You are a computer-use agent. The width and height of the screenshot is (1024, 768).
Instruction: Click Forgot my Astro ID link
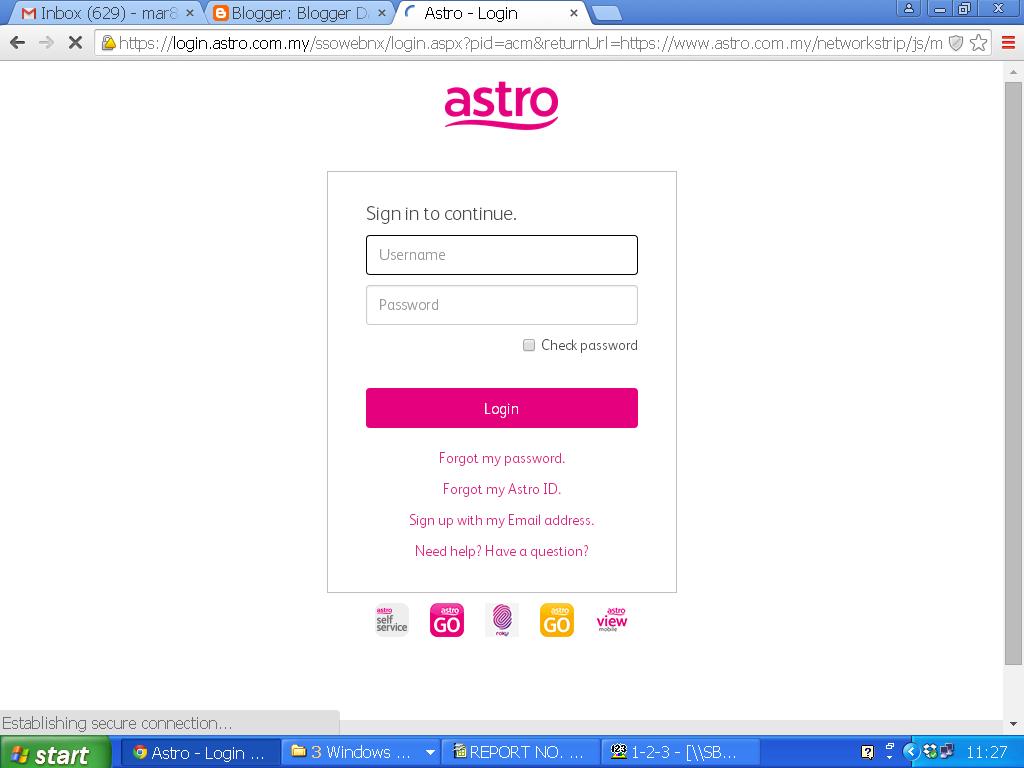[x=502, y=489]
